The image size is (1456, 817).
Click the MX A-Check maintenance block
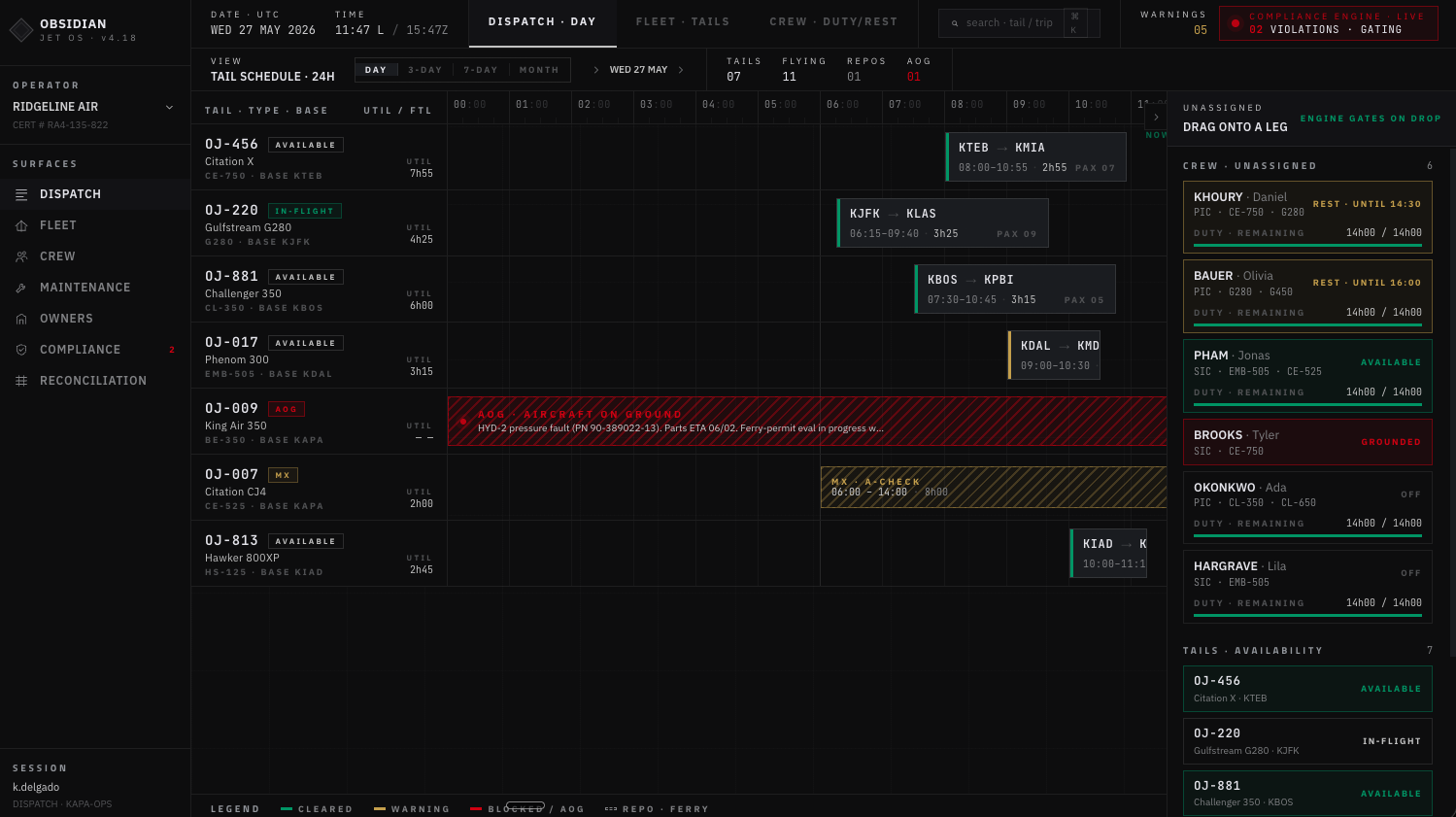click(994, 488)
